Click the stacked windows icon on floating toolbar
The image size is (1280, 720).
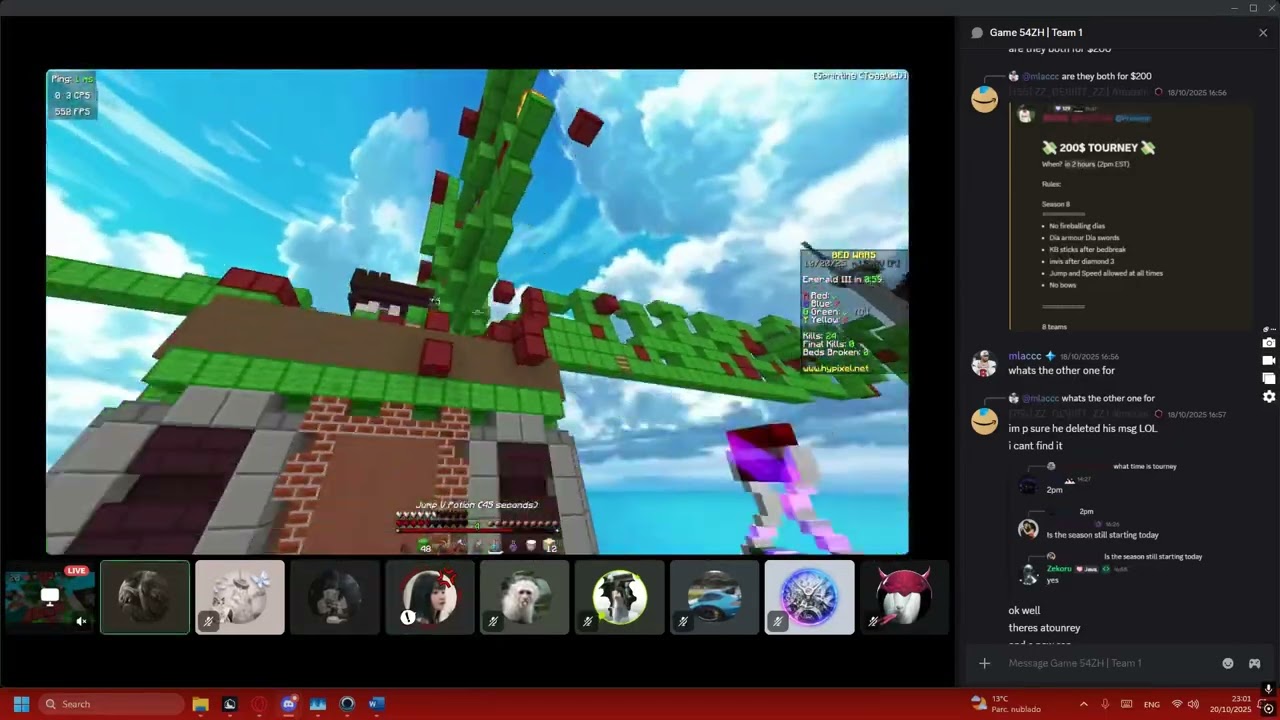pyautogui.click(x=1269, y=379)
